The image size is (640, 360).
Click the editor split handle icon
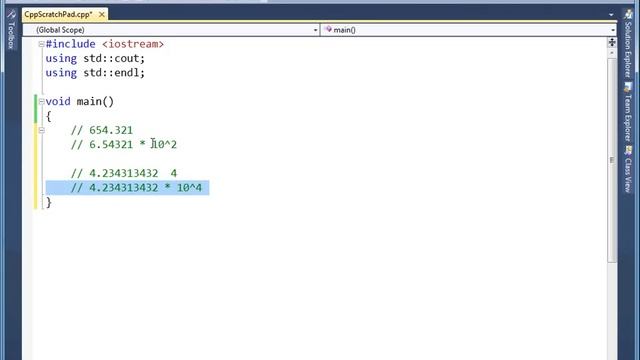tap(612, 42)
